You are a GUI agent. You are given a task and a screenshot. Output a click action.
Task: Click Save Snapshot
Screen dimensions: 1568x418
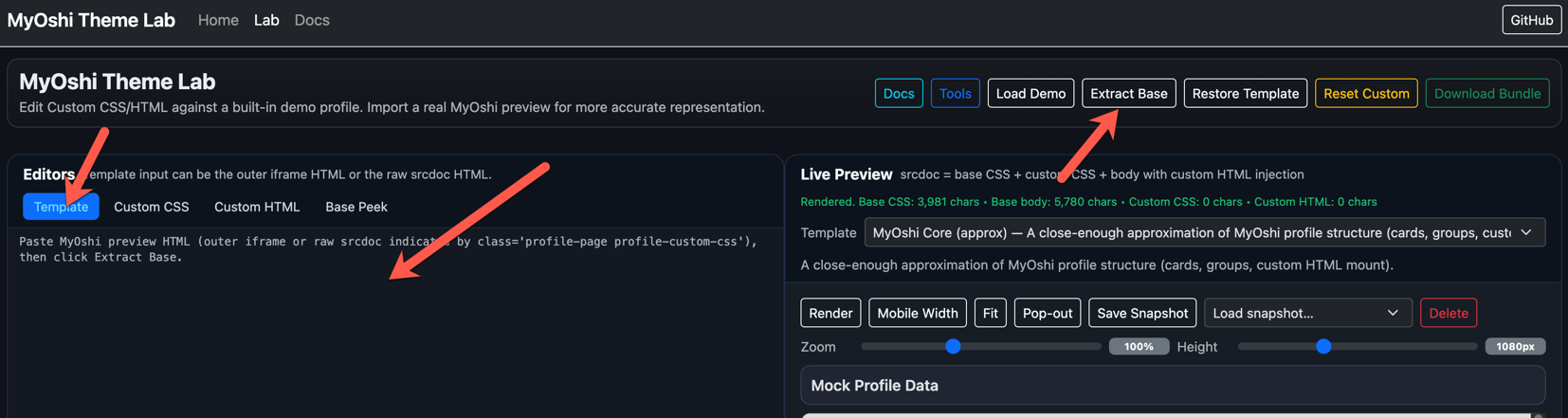click(x=1142, y=313)
